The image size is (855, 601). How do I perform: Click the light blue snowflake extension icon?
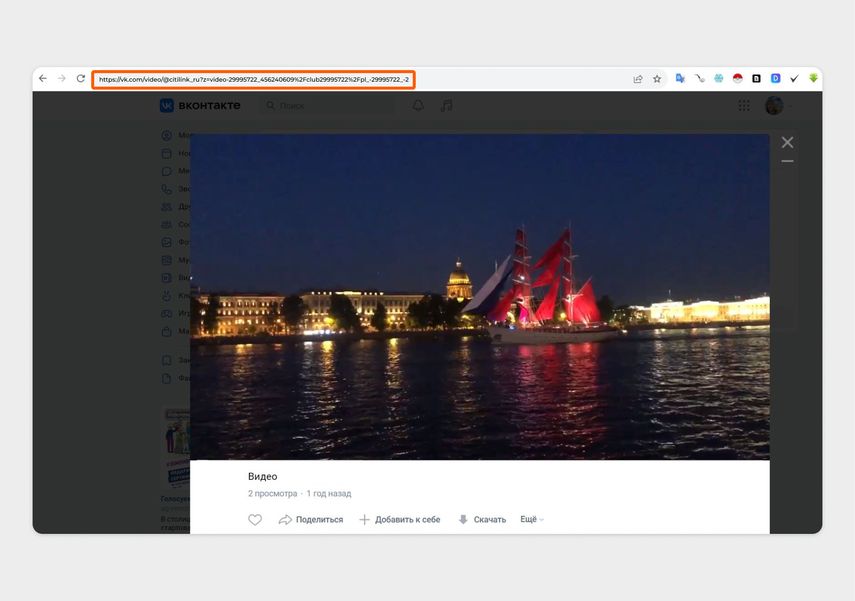[x=719, y=79]
